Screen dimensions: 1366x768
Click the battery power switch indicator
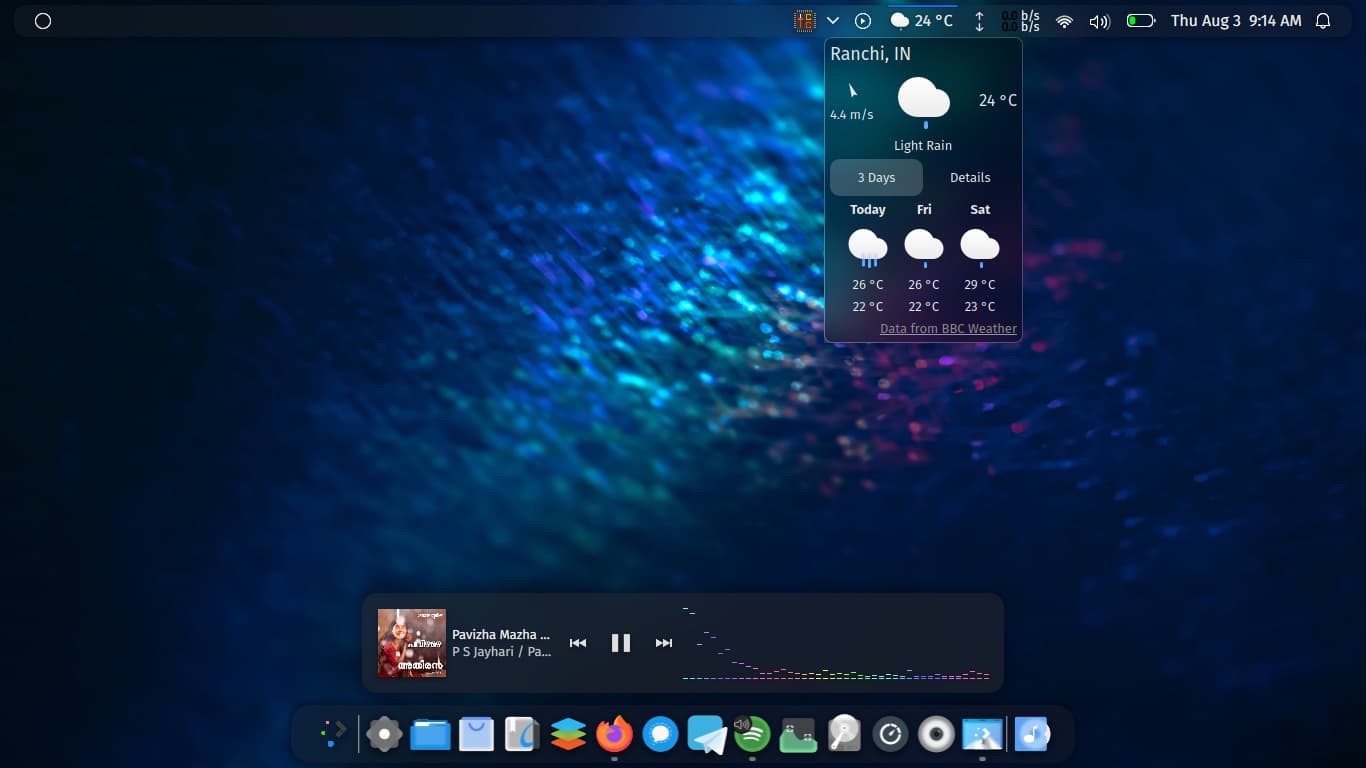pos(1139,20)
